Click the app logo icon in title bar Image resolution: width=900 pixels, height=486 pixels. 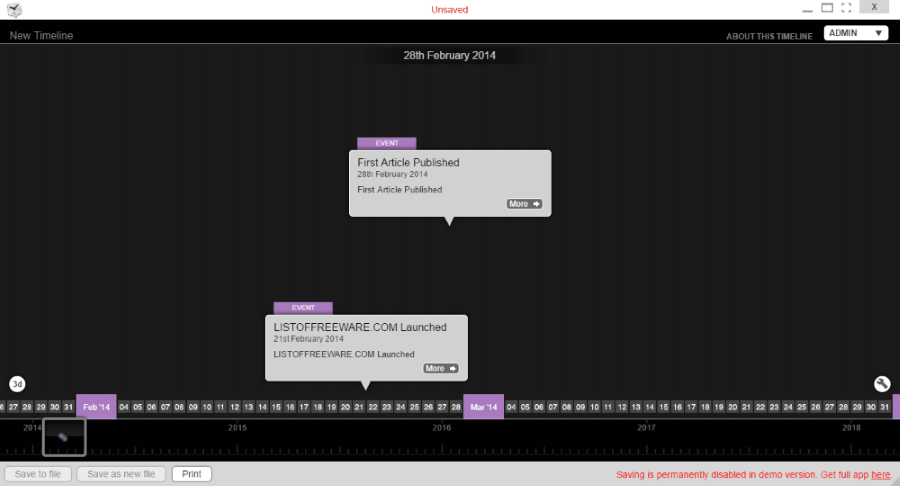(14, 9)
